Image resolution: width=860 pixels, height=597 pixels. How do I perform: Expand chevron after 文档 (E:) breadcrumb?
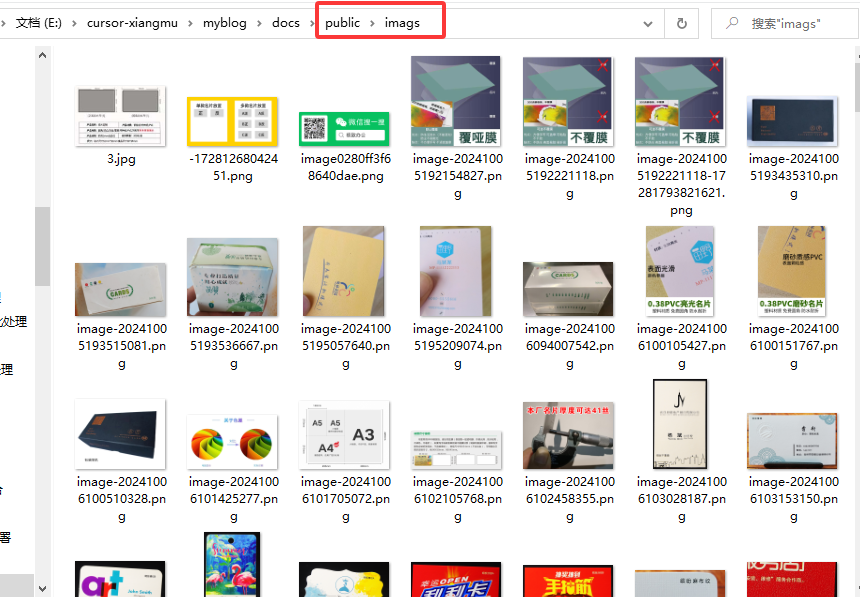[74, 23]
